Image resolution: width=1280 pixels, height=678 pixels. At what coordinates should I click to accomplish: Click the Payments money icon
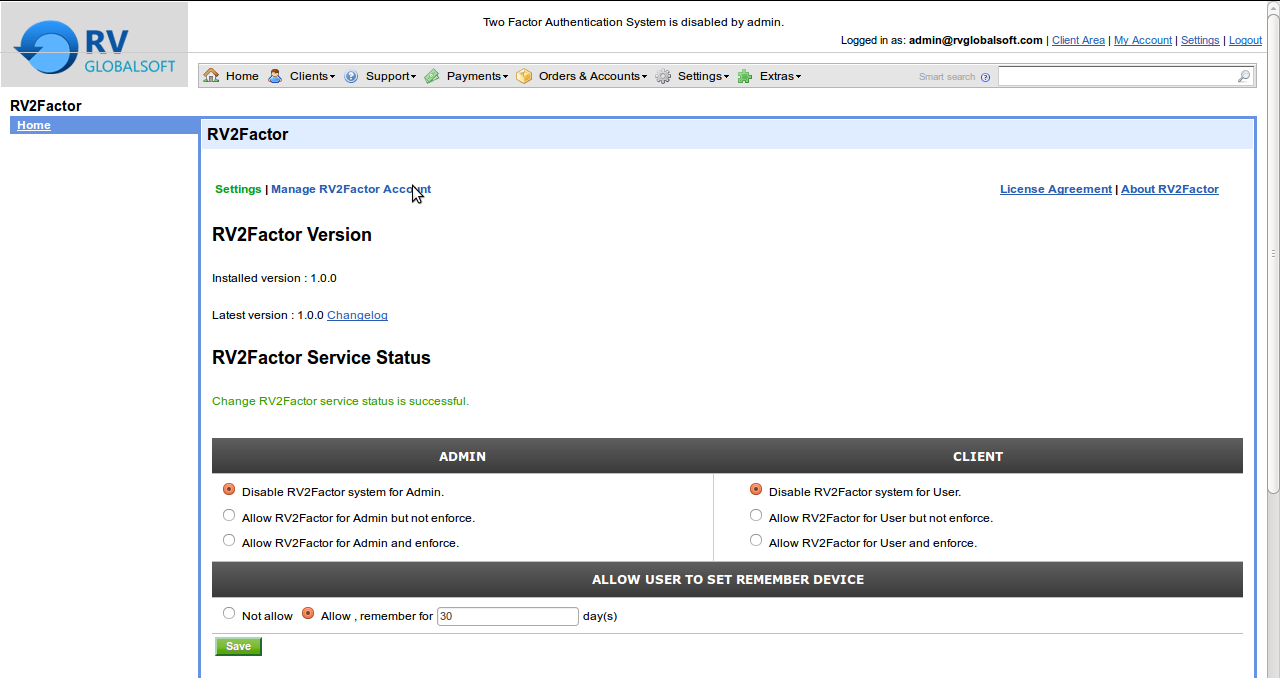pyautogui.click(x=432, y=76)
